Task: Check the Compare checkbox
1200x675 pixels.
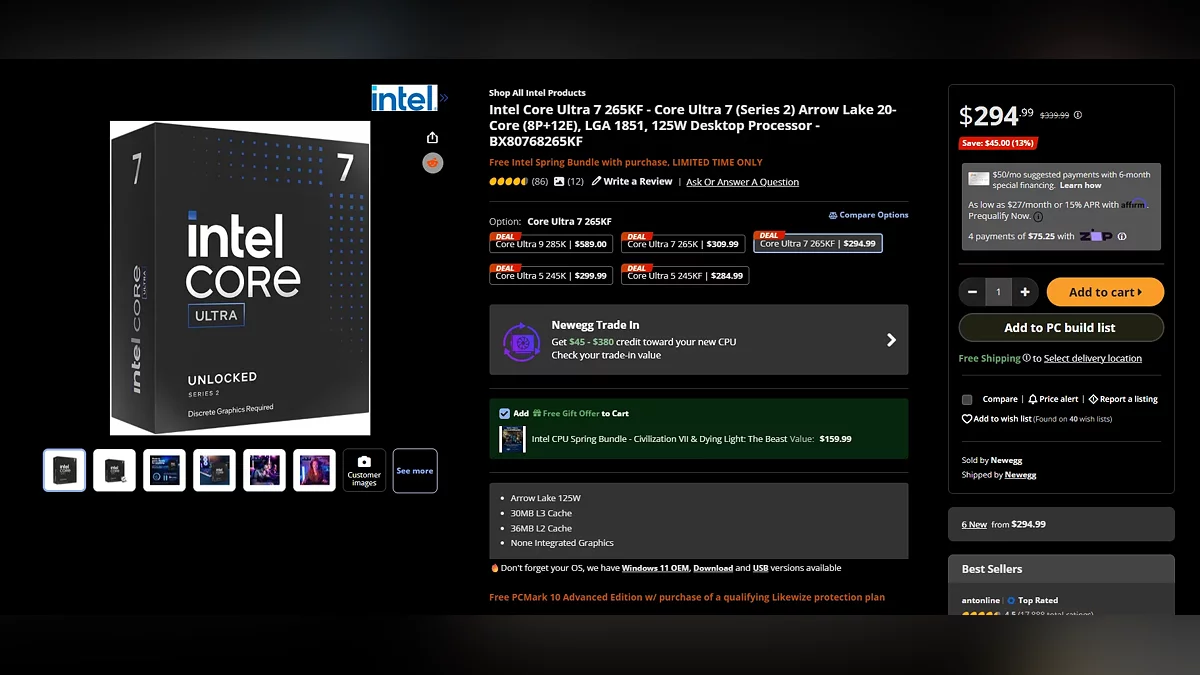Action: (967, 399)
